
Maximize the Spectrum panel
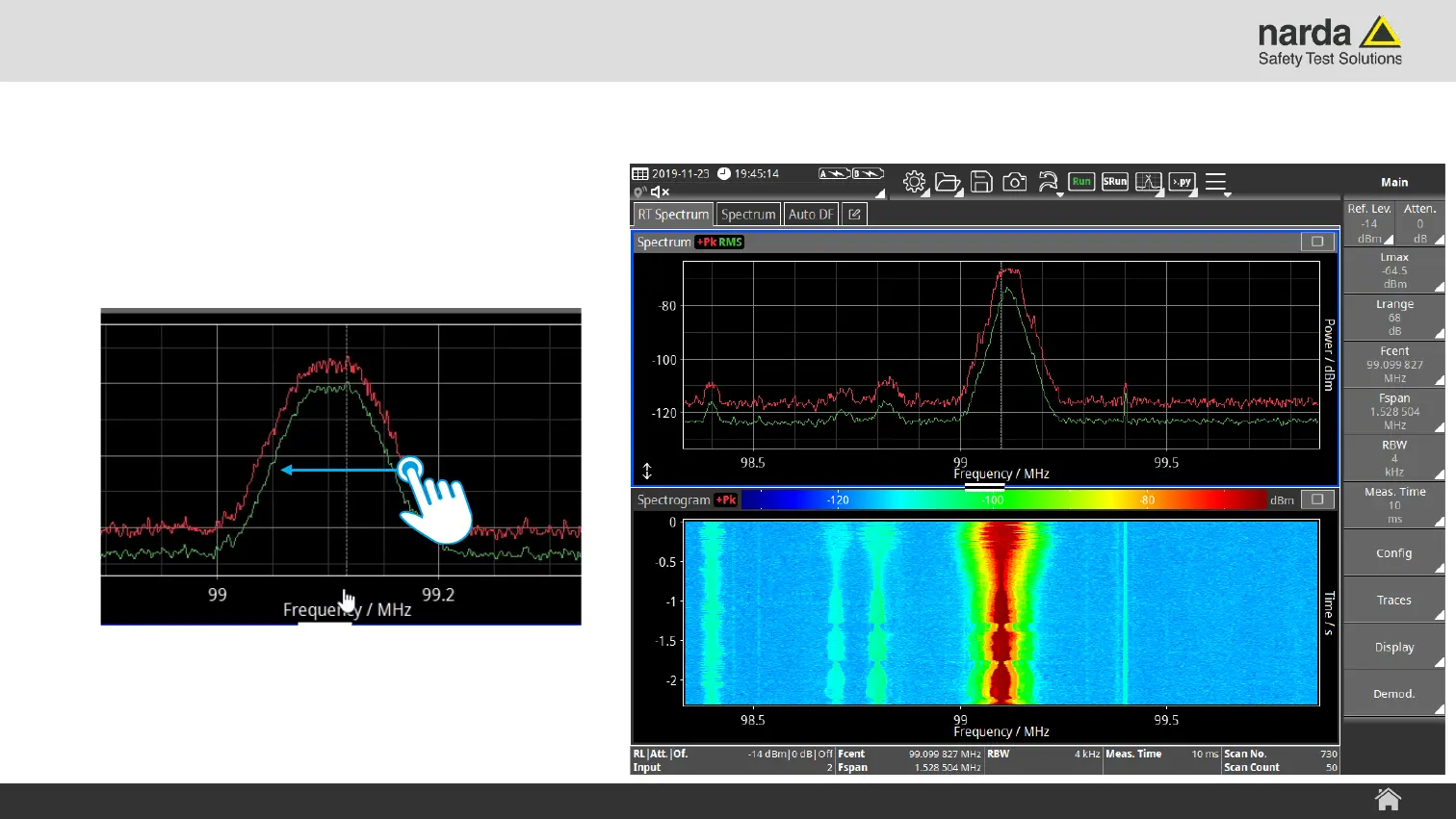1317,242
